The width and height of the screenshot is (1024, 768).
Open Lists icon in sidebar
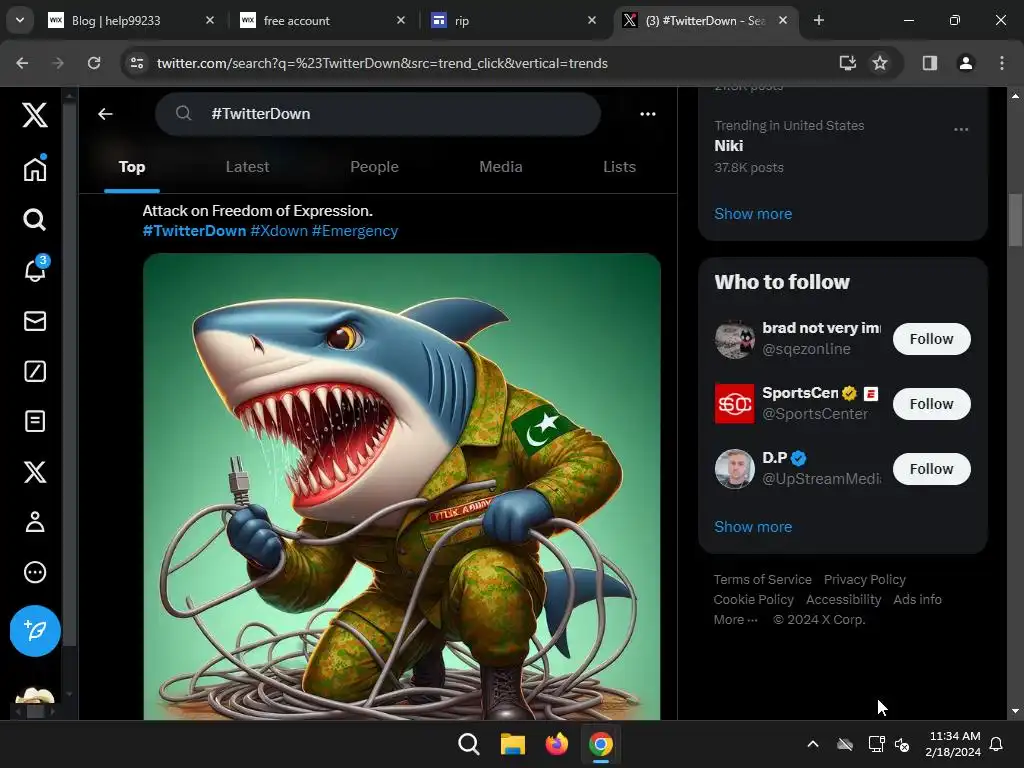tap(35, 421)
